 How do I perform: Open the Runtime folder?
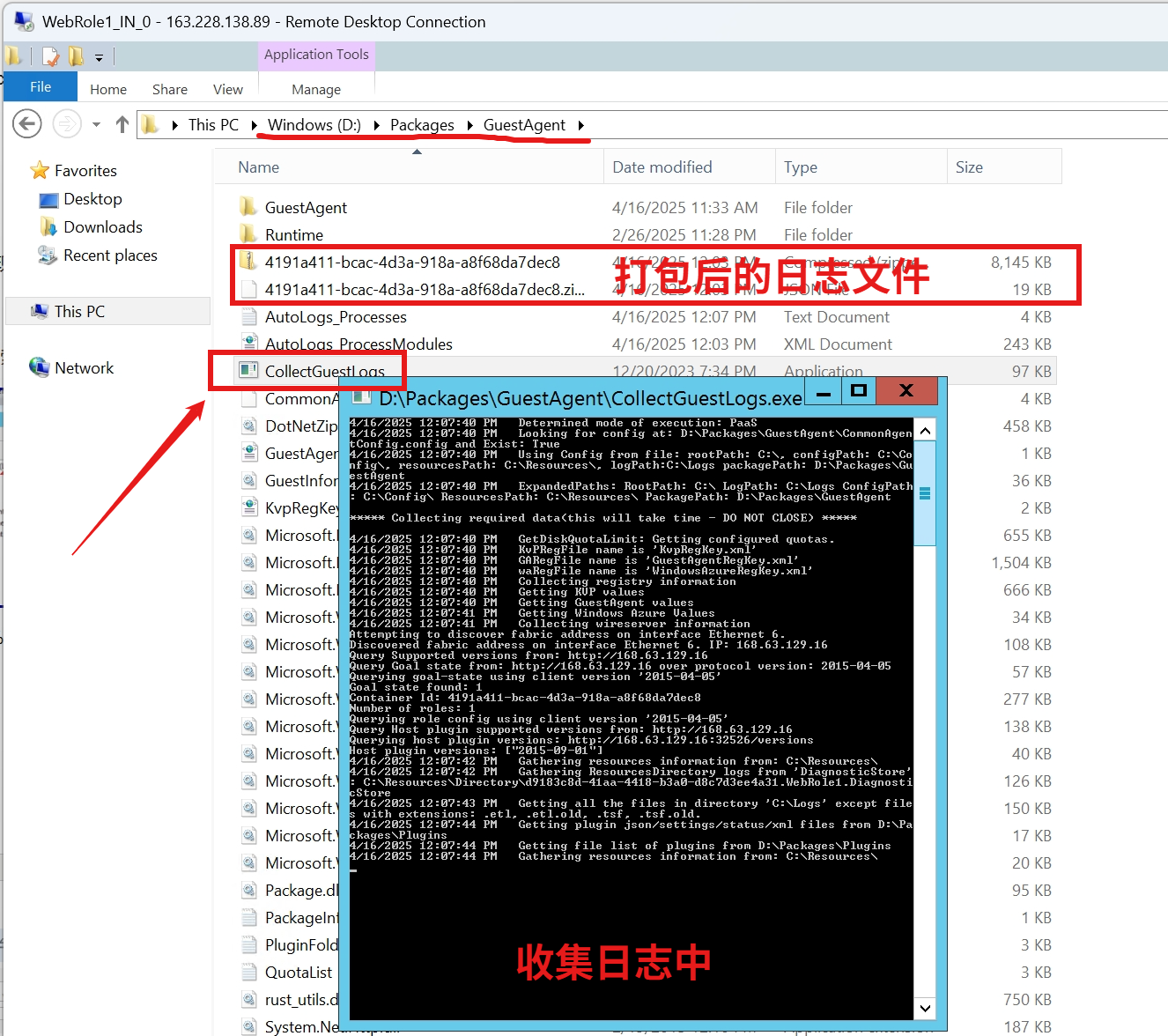[x=293, y=235]
